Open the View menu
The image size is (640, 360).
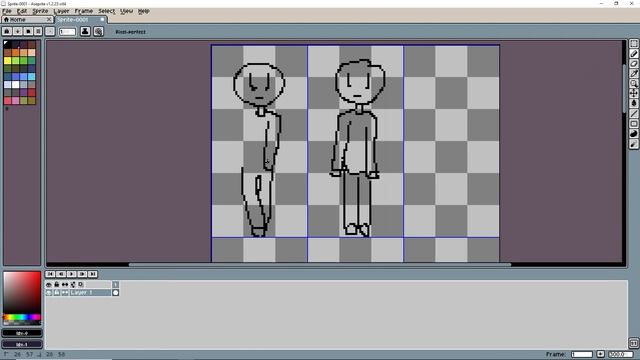coord(127,11)
